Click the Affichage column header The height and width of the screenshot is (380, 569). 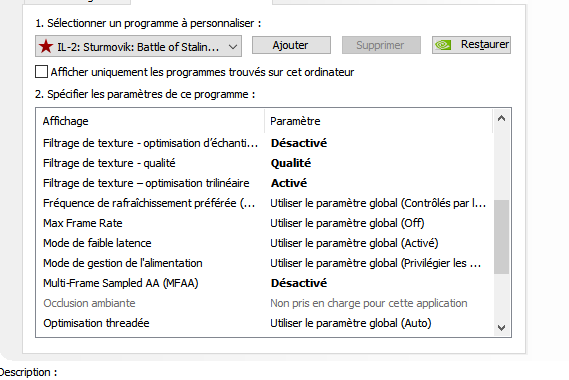[x=150, y=121]
